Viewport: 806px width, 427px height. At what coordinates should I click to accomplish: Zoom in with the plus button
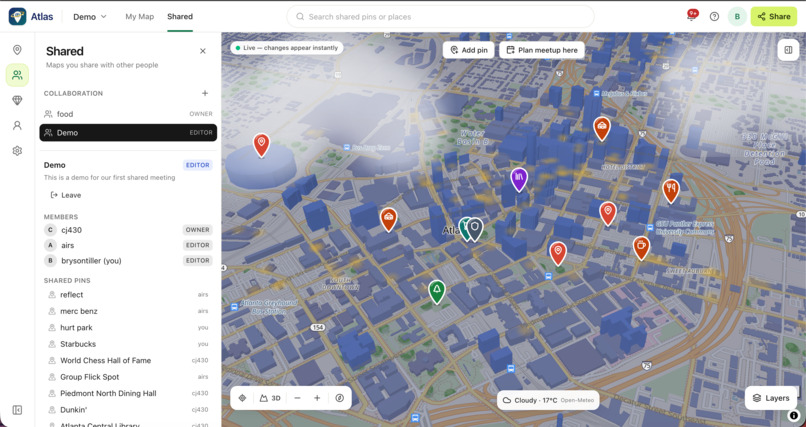click(317, 398)
